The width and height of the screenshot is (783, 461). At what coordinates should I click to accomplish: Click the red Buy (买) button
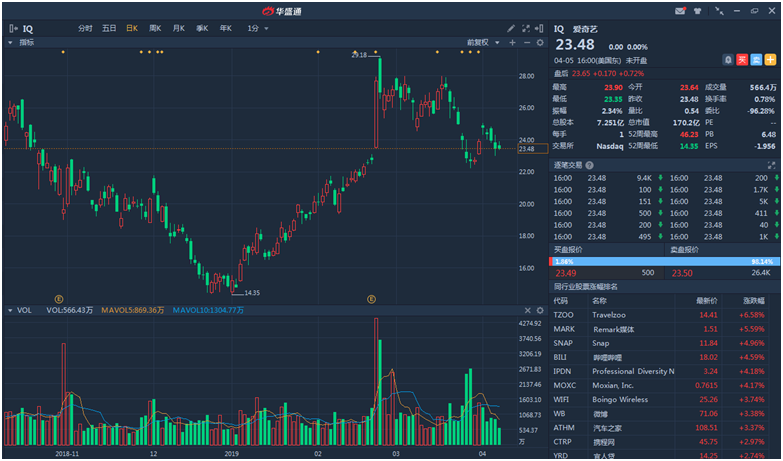click(x=742, y=60)
